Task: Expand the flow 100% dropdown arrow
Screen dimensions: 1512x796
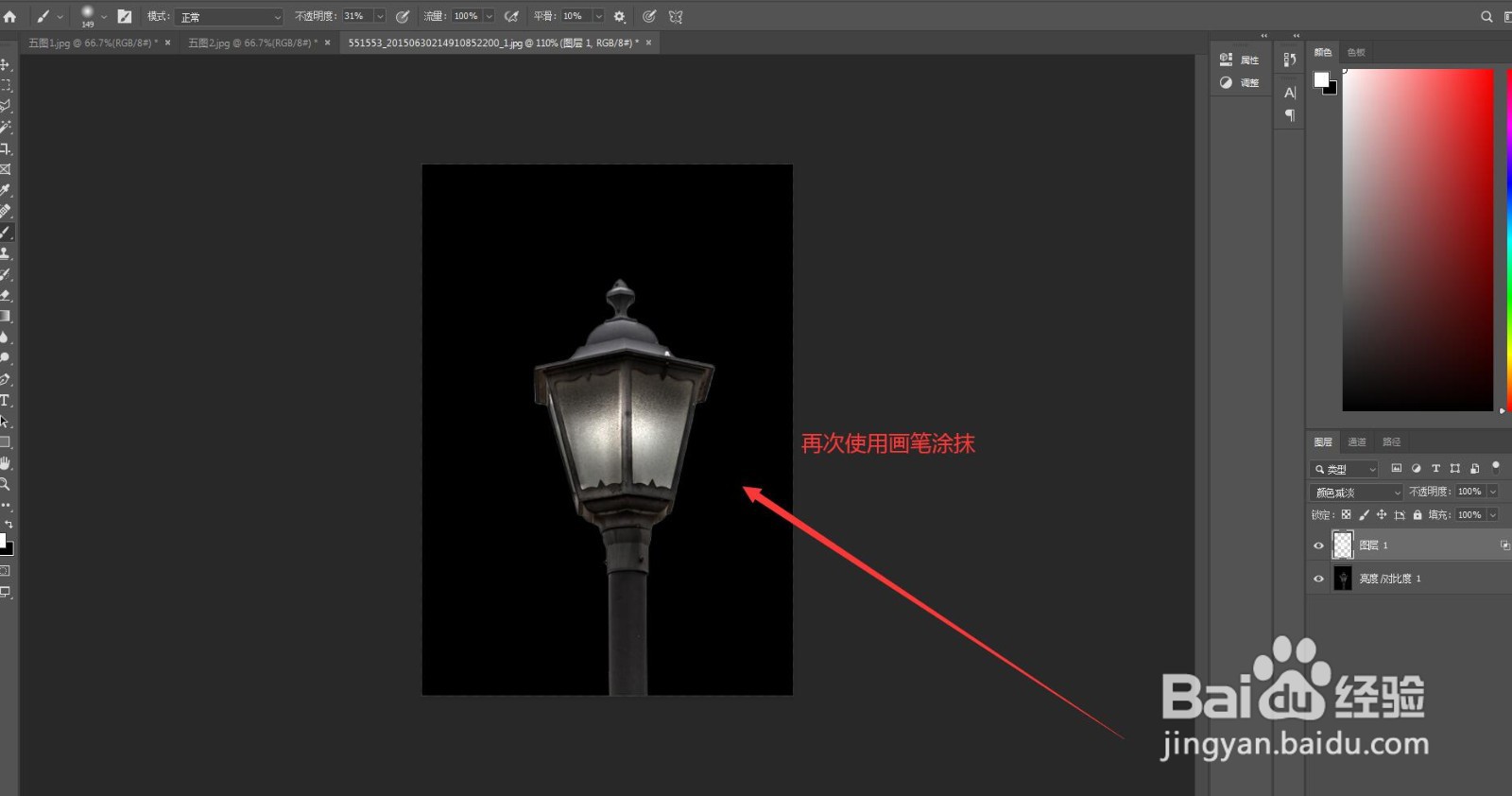Action: [x=490, y=16]
